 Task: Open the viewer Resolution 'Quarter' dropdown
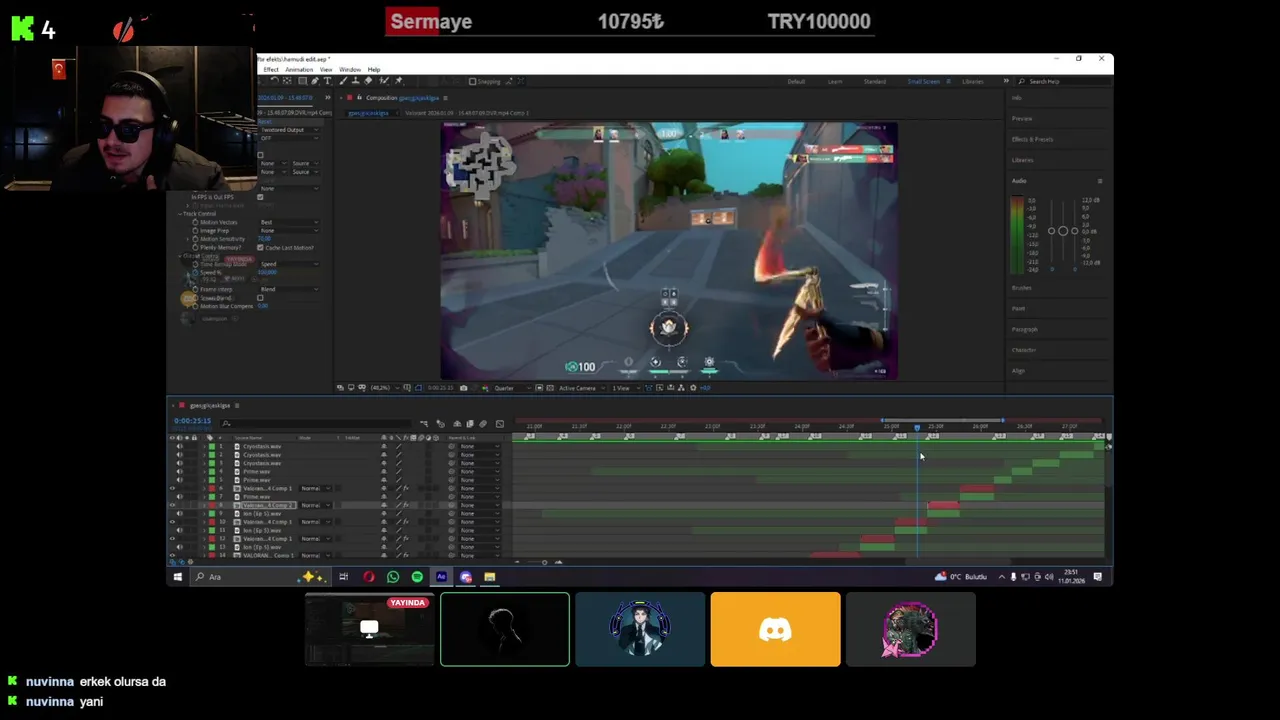pos(513,388)
